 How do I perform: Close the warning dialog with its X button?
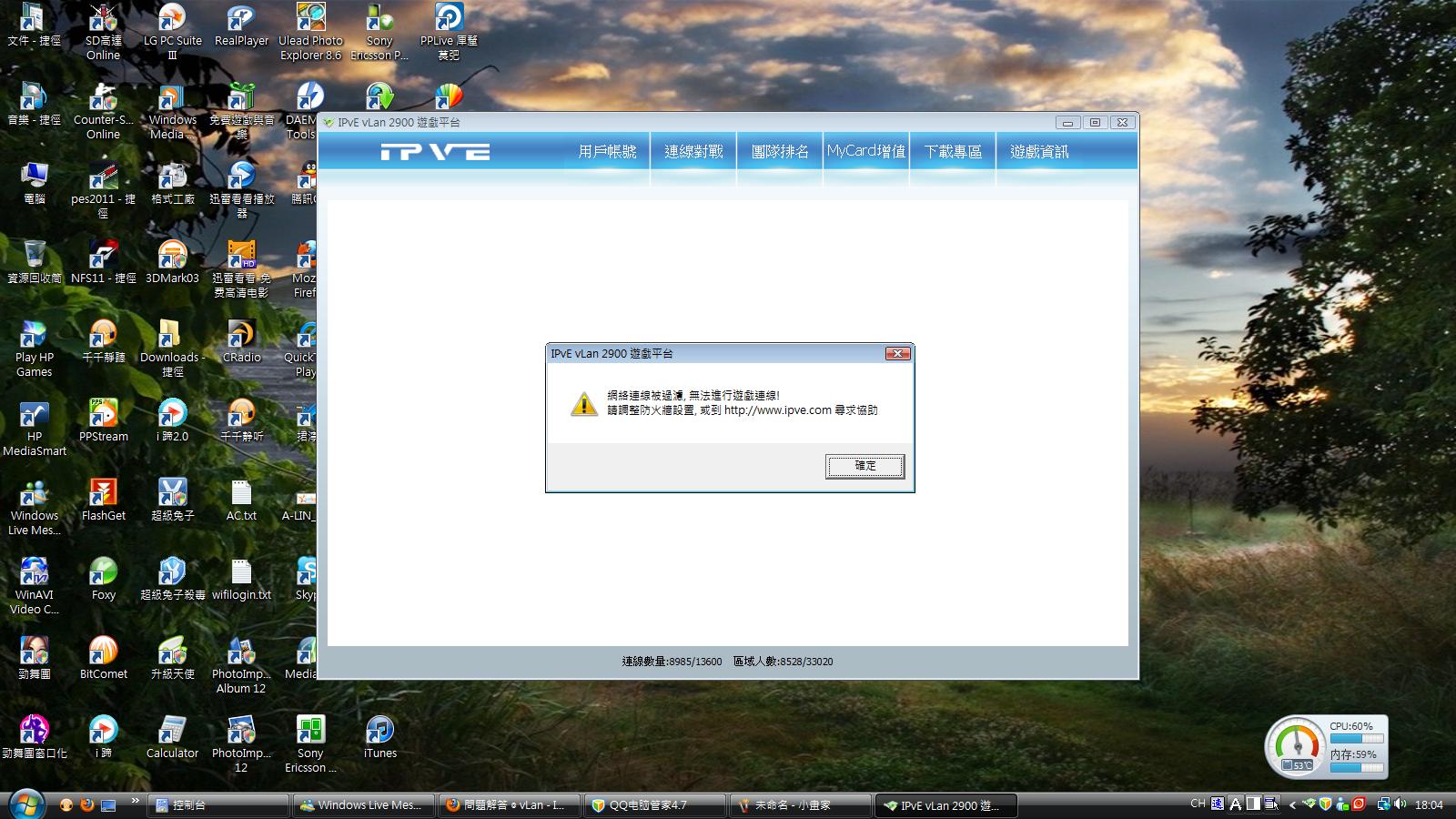[897, 353]
